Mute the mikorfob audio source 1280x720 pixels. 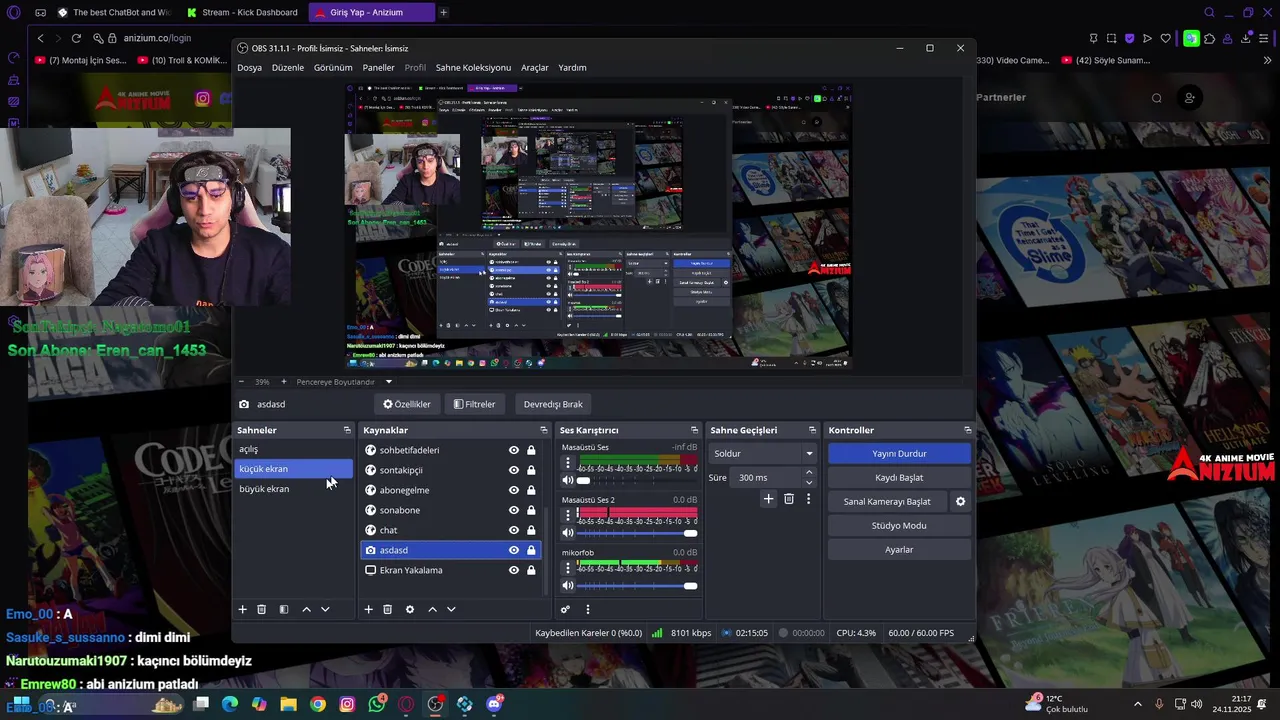(x=568, y=586)
